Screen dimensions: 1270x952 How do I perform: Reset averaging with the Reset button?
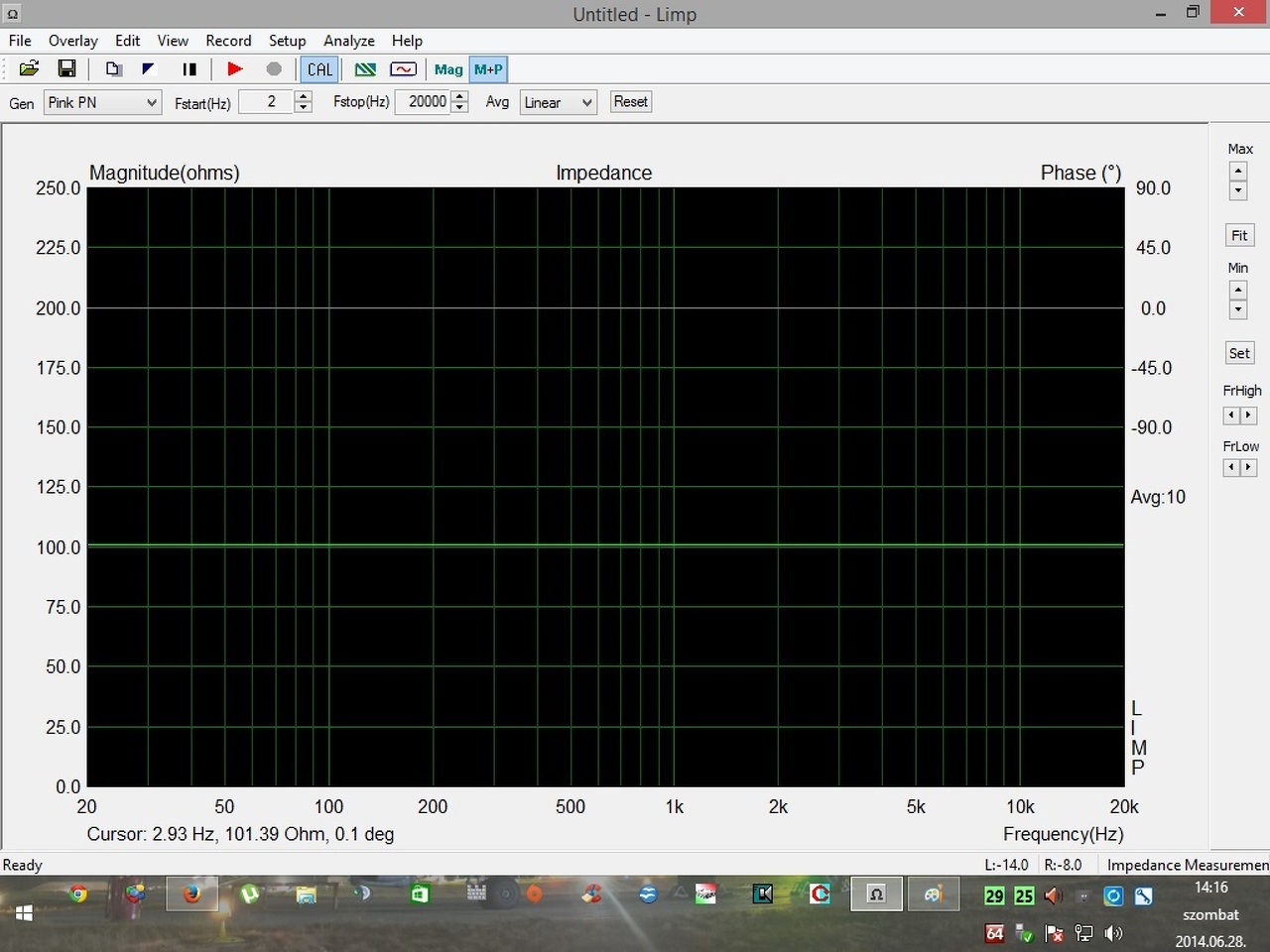pyautogui.click(x=630, y=101)
